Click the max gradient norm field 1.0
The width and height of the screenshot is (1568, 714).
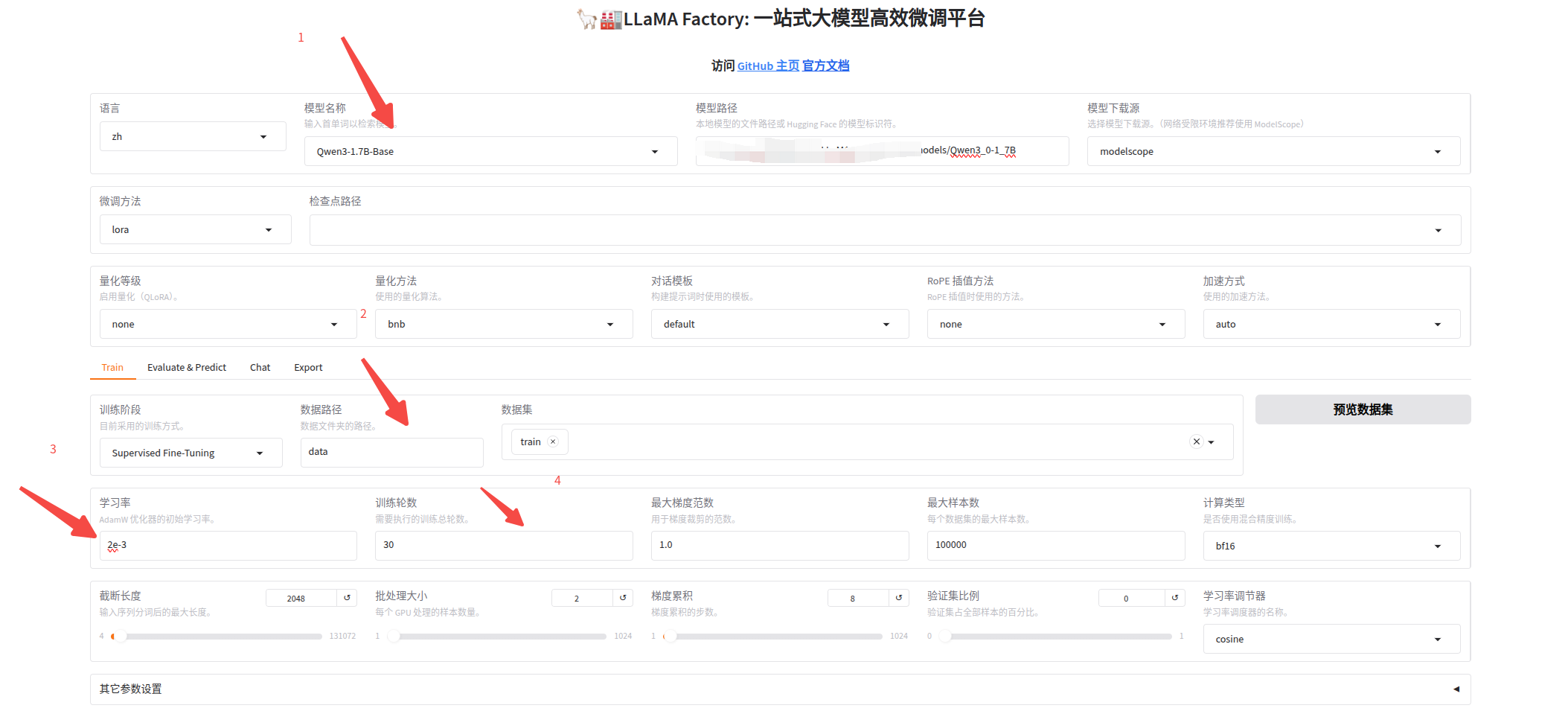pos(780,546)
